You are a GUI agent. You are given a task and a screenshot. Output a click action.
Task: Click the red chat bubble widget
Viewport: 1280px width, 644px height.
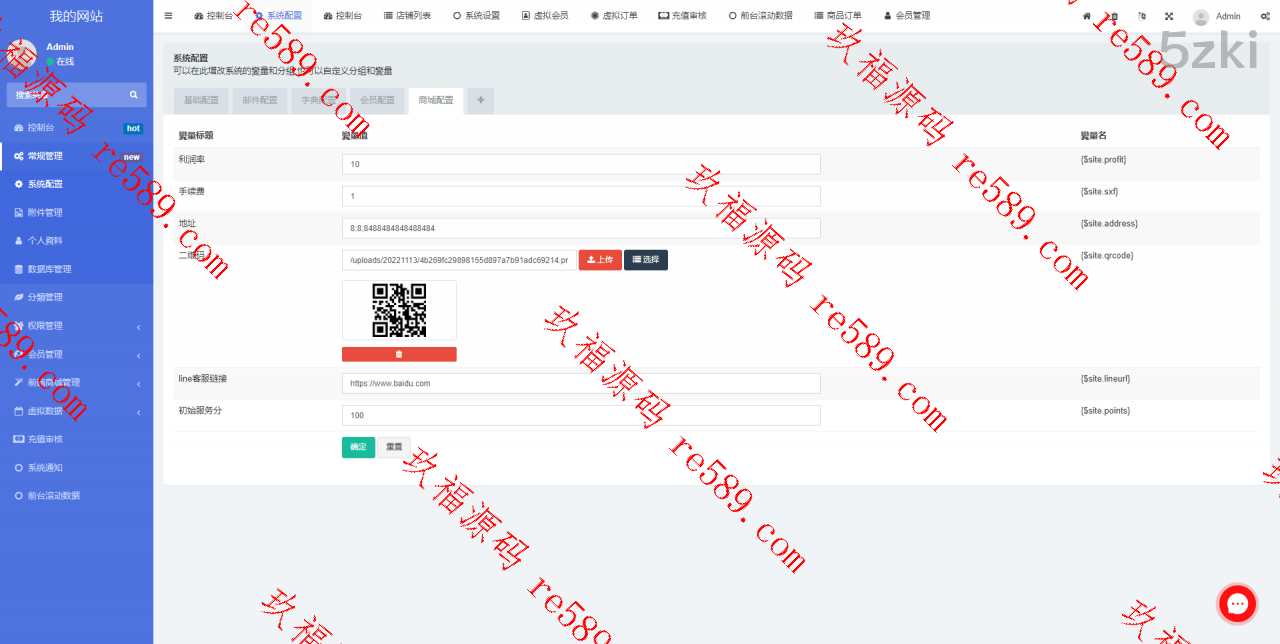coord(1237,603)
